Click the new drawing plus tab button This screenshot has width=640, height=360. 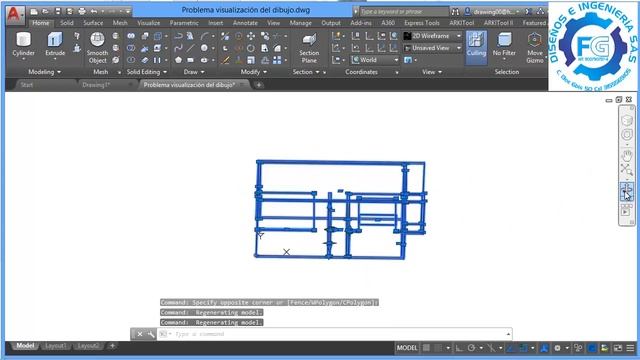tap(259, 85)
